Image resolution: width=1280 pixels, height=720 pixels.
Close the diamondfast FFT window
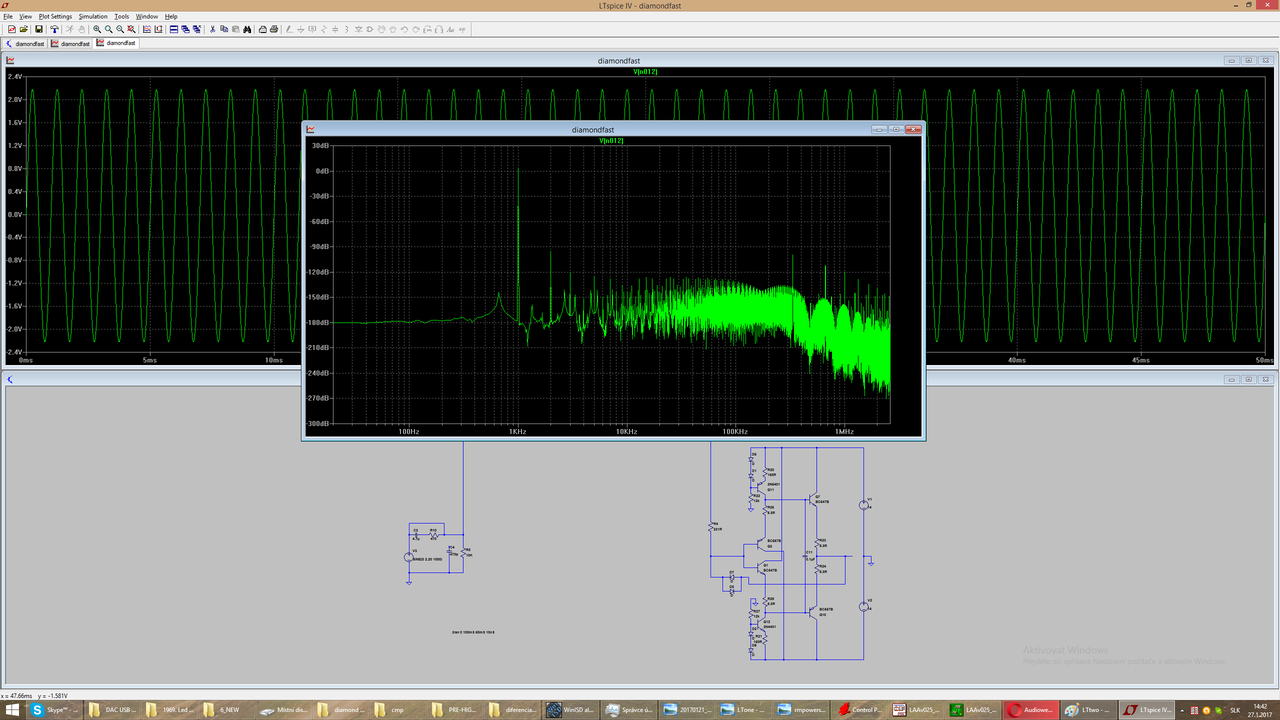912,129
